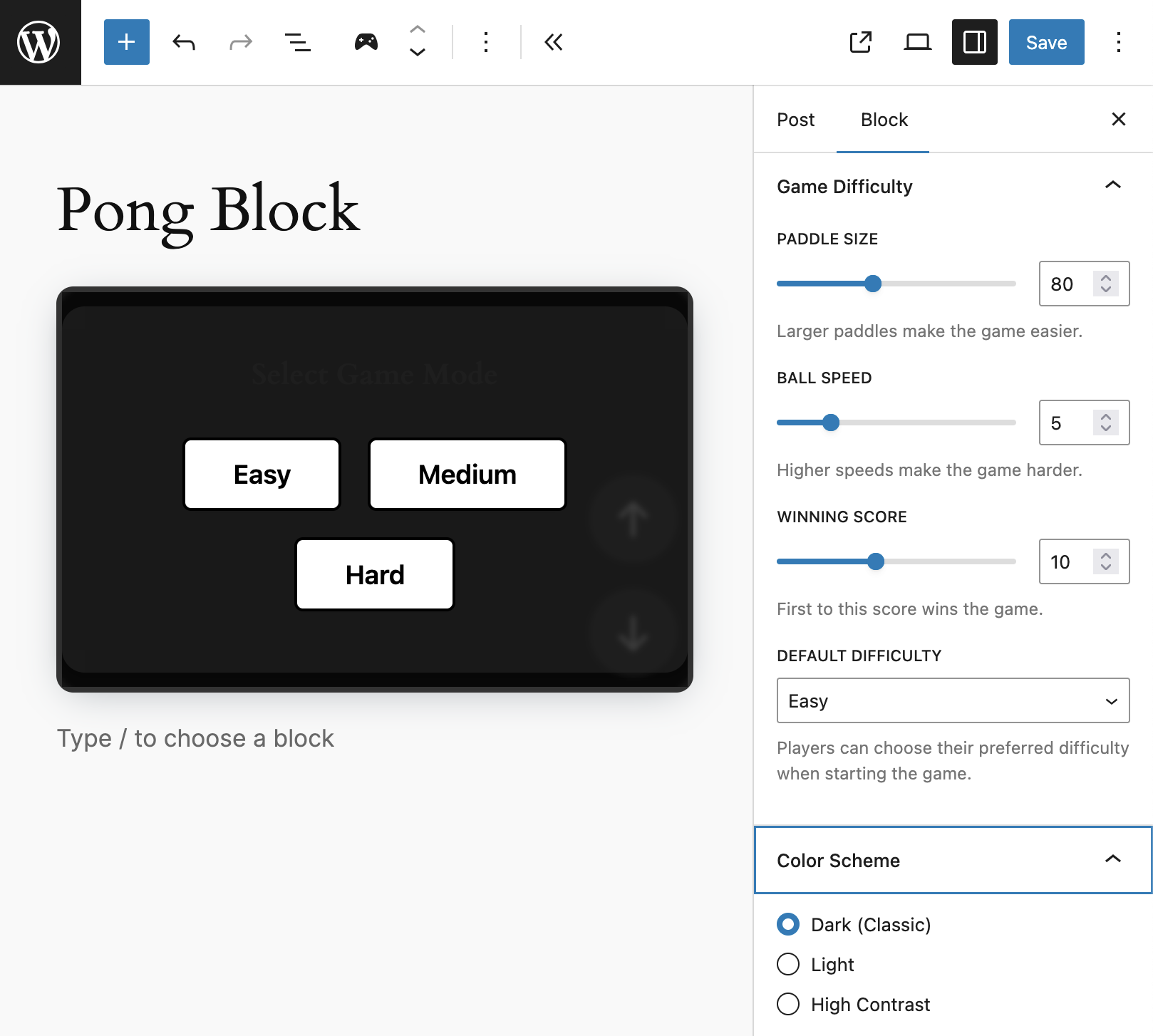The height and width of the screenshot is (1036, 1153).
Task: Click 'Higher speeds make the game harder.' help text
Action: tap(929, 470)
